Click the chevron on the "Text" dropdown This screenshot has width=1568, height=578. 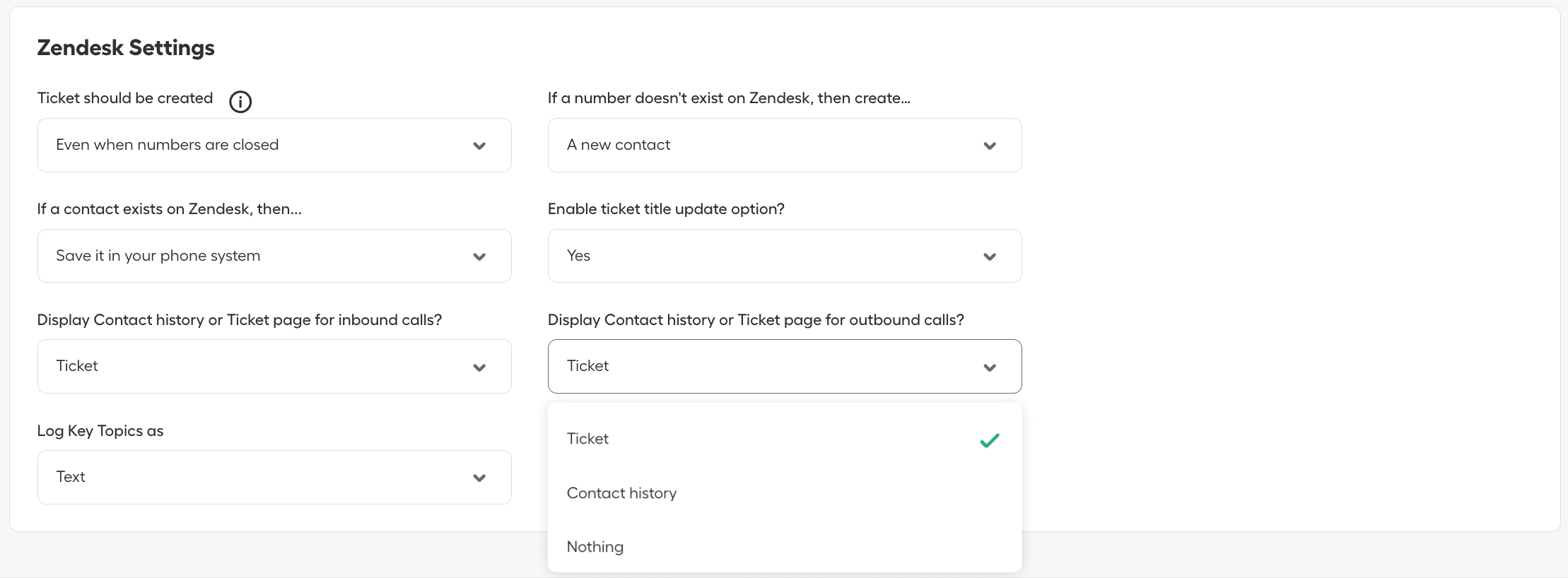pos(479,477)
